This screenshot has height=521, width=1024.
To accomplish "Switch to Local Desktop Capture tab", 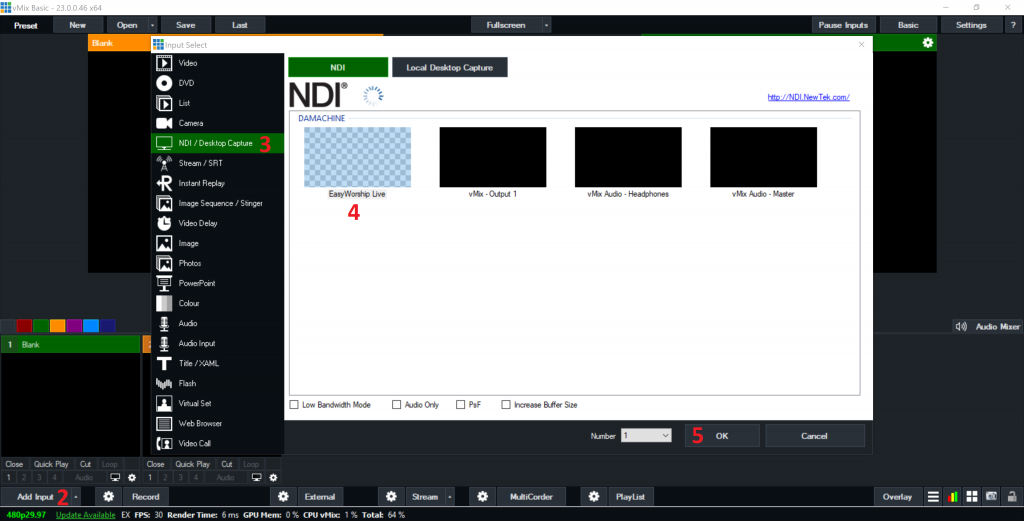I will [449, 67].
